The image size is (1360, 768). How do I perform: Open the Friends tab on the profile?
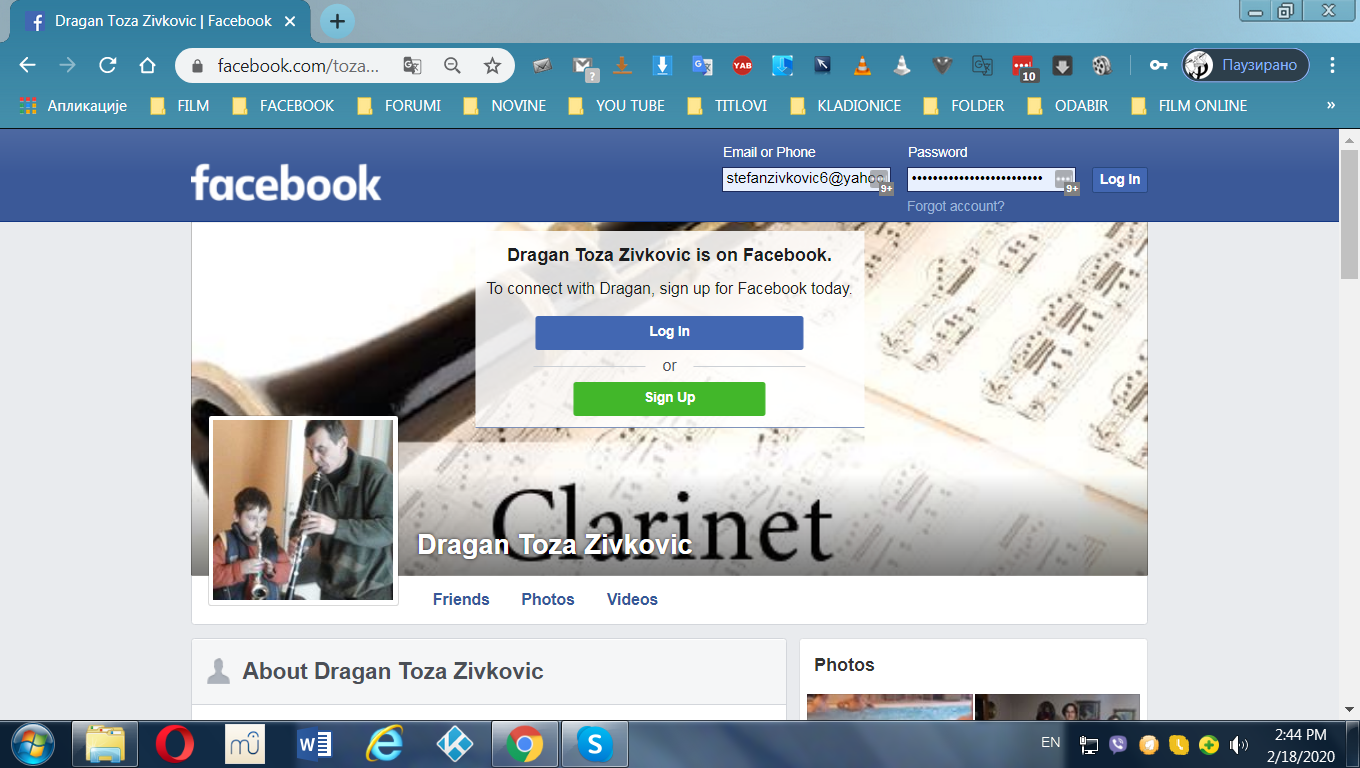pyautogui.click(x=461, y=600)
